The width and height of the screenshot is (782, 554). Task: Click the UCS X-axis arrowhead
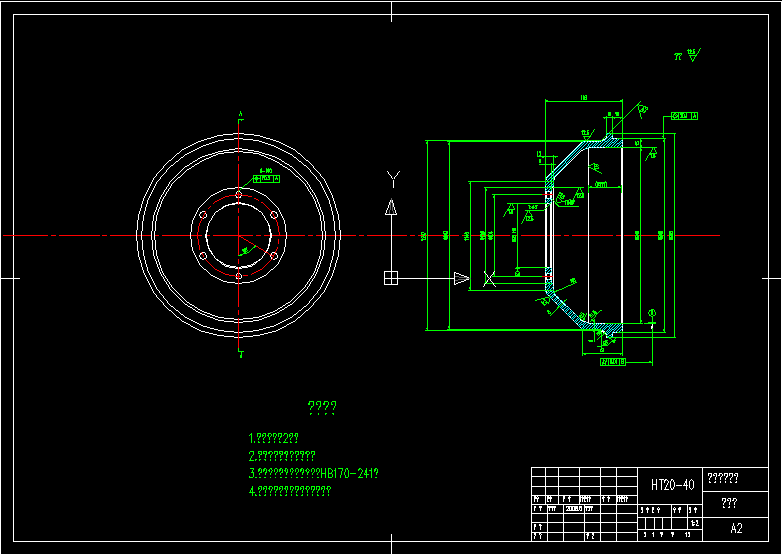[462, 278]
